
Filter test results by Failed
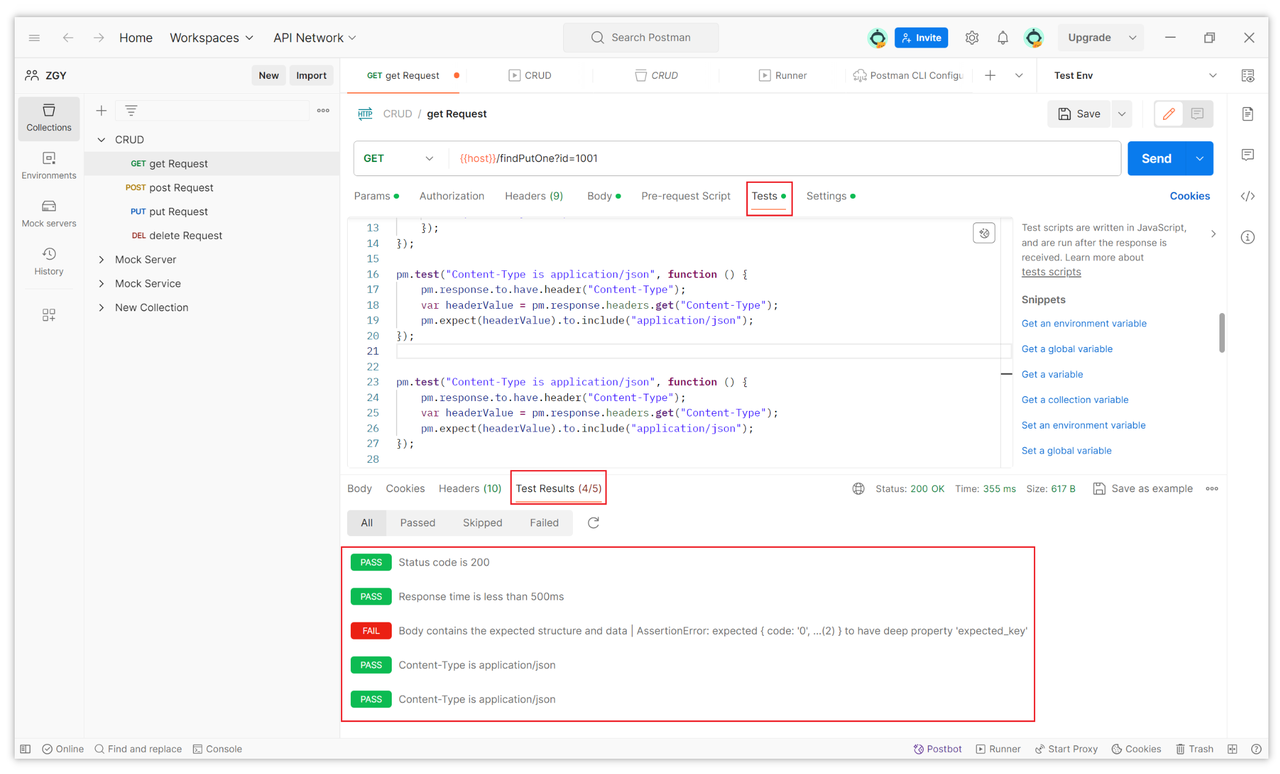pyautogui.click(x=544, y=523)
